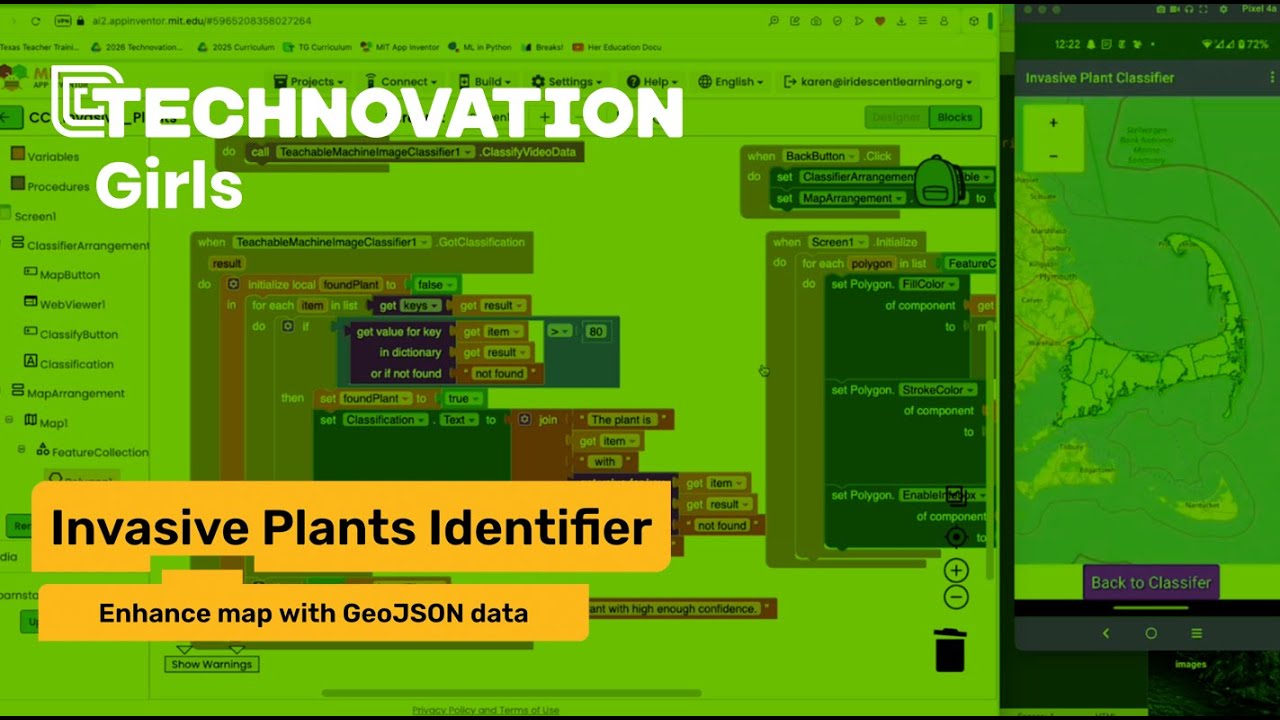Open the FillColor property dropdown on Polygon block
Image resolution: width=1280 pixels, height=720 pixels.
(x=929, y=285)
